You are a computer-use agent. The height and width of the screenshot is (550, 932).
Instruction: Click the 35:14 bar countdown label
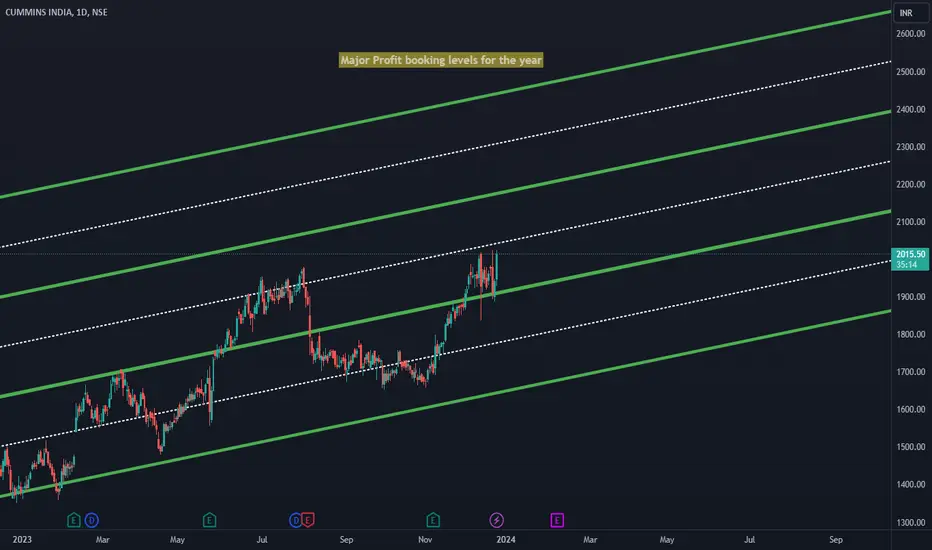click(x=906, y=265)
